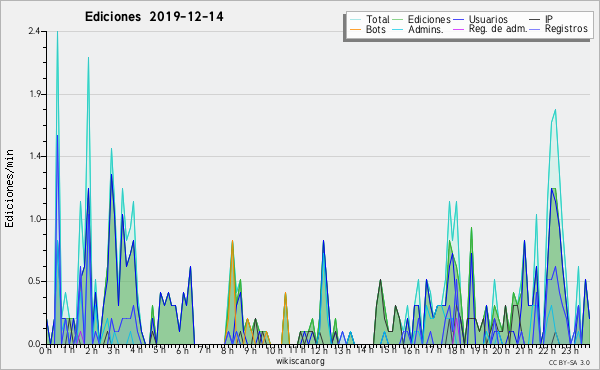
Task: Click the "15 h" x-axis label
Action: coord(388,350)
